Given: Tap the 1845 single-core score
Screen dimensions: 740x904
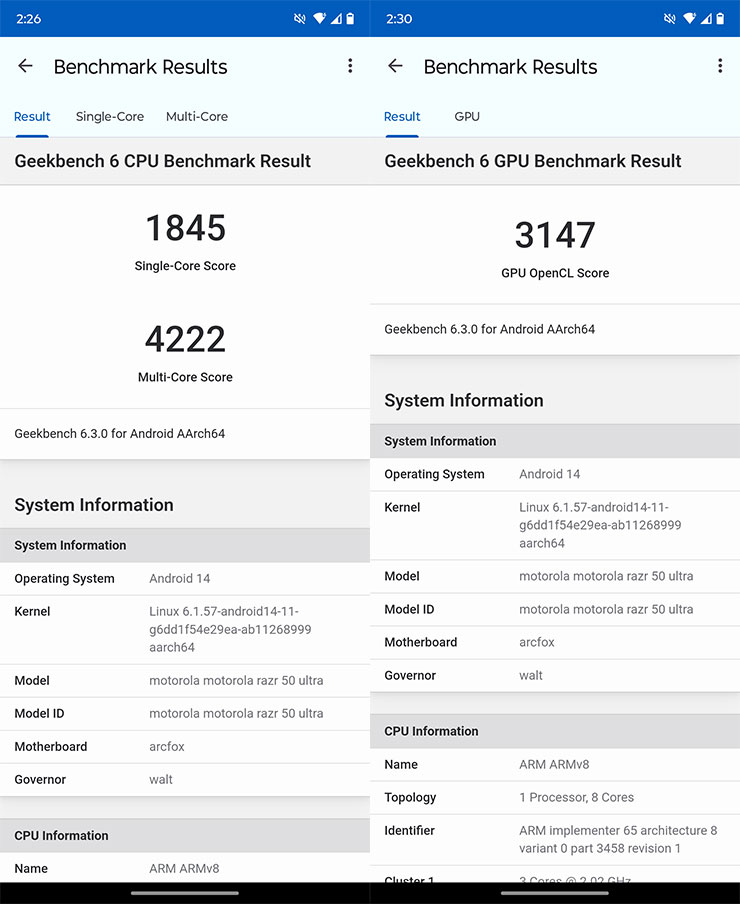Looking at the screenshot, I should pyautogui.click(x=185, y=228).
